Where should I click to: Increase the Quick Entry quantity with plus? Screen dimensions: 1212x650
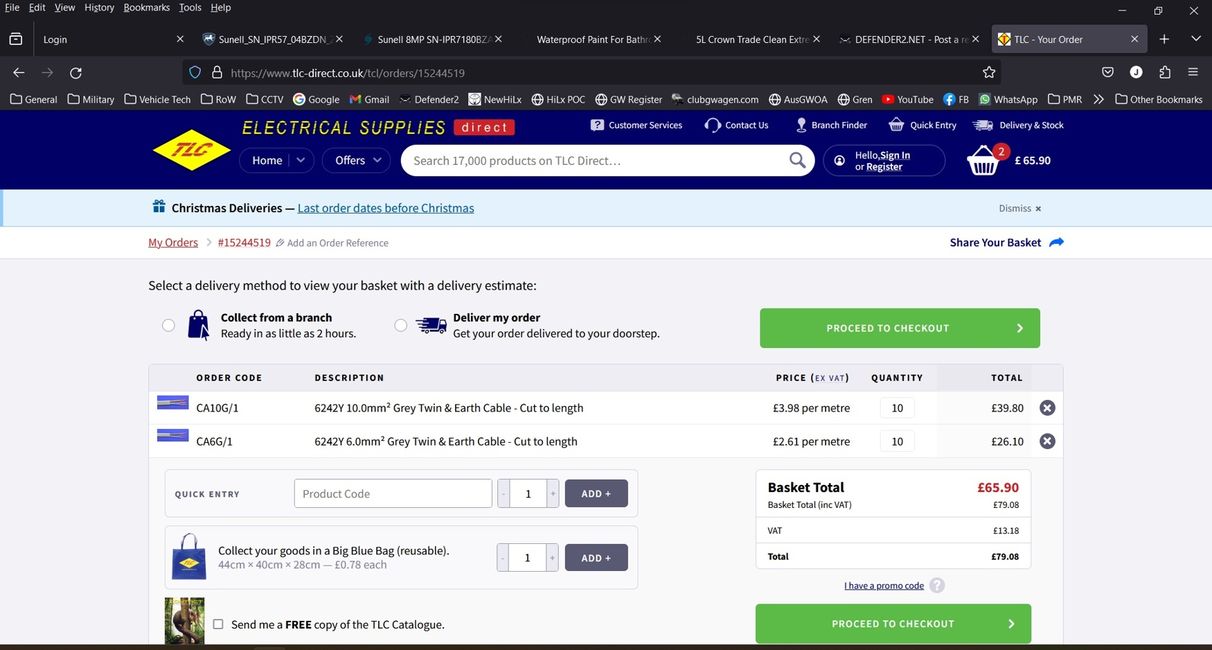click(x=552, y=494)
